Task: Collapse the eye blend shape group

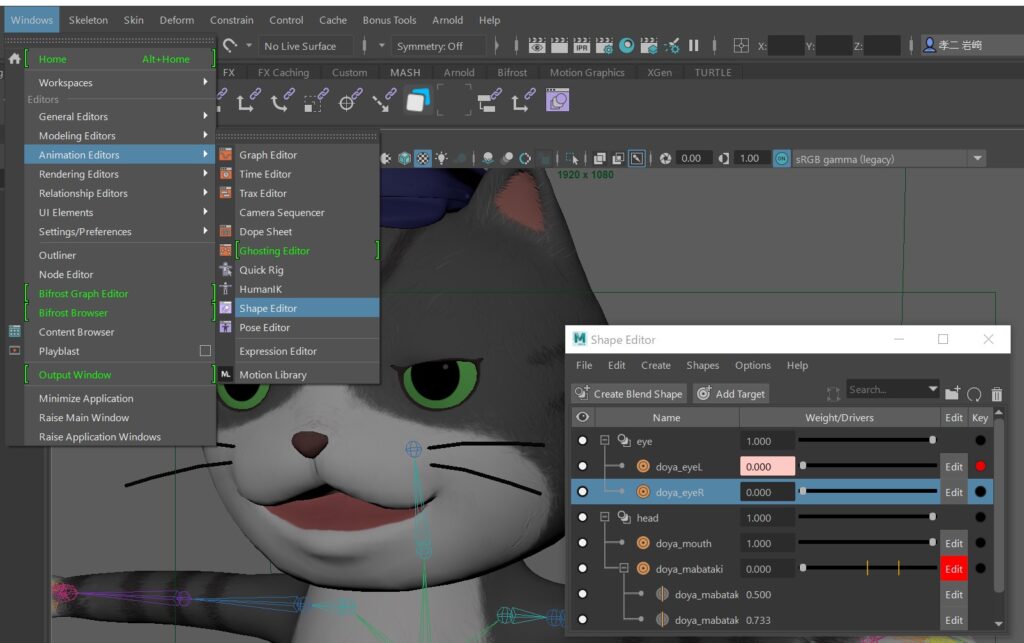Action: pos(605,441)
